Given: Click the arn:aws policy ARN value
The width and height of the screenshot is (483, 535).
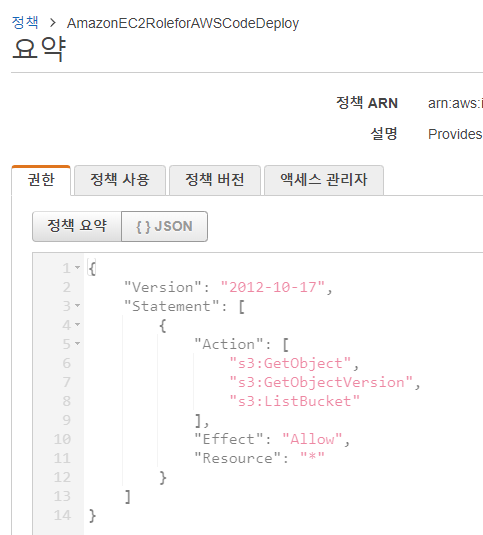Looking at the screenshot, I should (x=455, y=103).
